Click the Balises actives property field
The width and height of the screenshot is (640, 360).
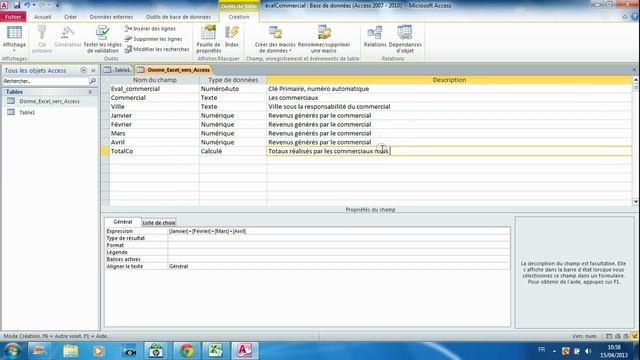point(339,259)
